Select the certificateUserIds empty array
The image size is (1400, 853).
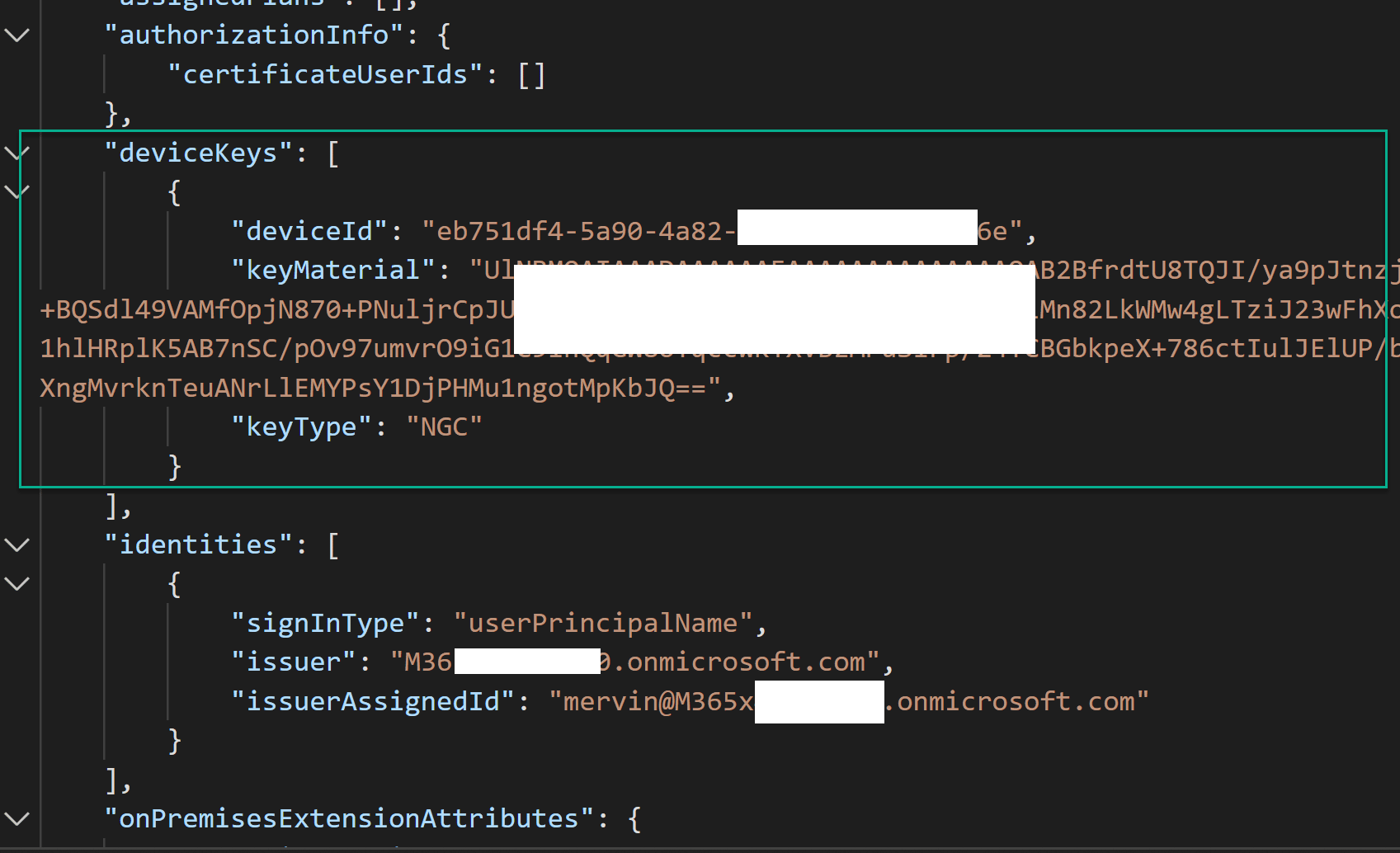coord(533,73)
